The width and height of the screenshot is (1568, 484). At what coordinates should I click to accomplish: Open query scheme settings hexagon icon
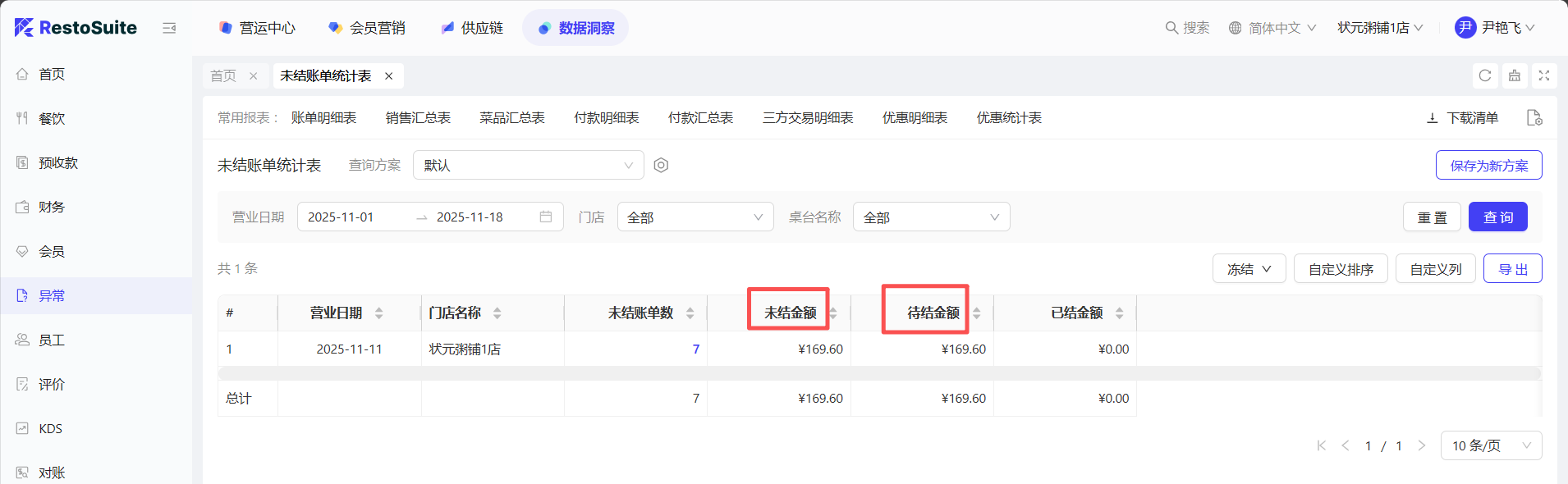pyautogui.click(x=661, y=166)
